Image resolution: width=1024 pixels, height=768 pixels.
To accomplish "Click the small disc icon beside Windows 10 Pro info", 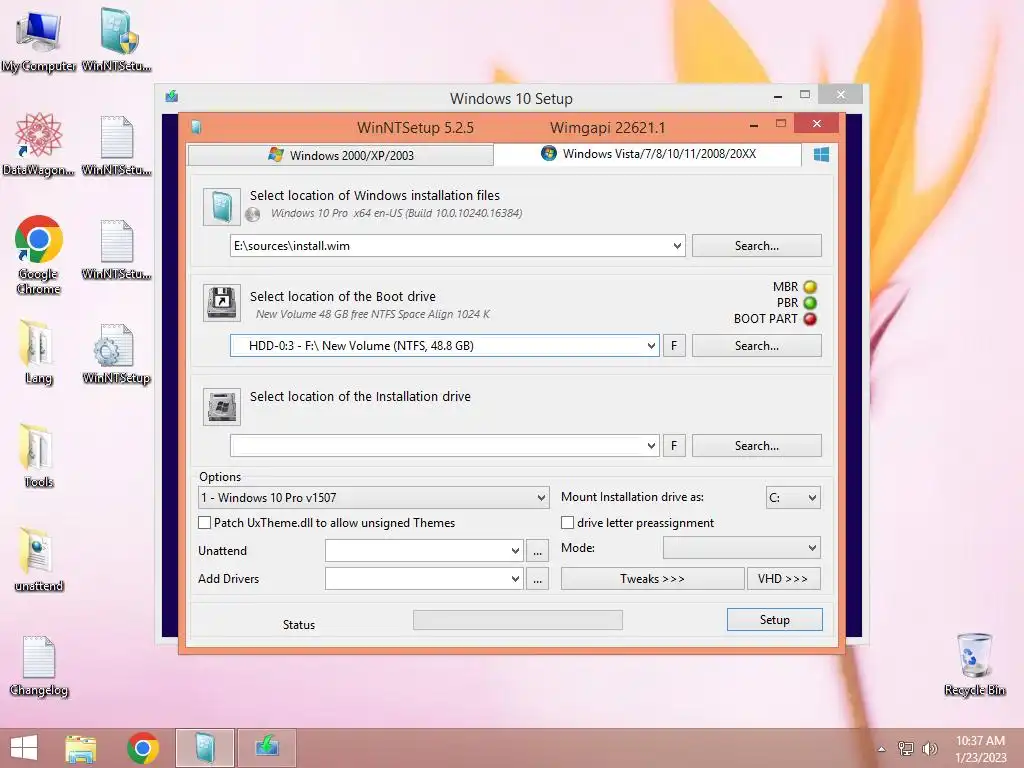I will click(253, 214).
